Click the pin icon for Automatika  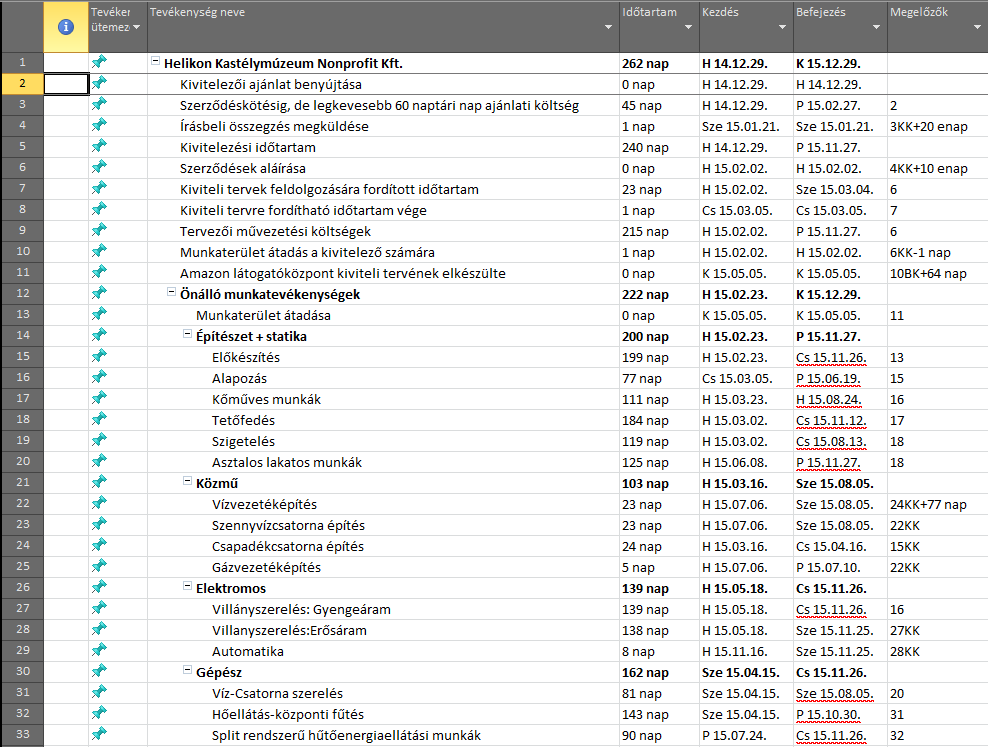(x=99, y=649)
